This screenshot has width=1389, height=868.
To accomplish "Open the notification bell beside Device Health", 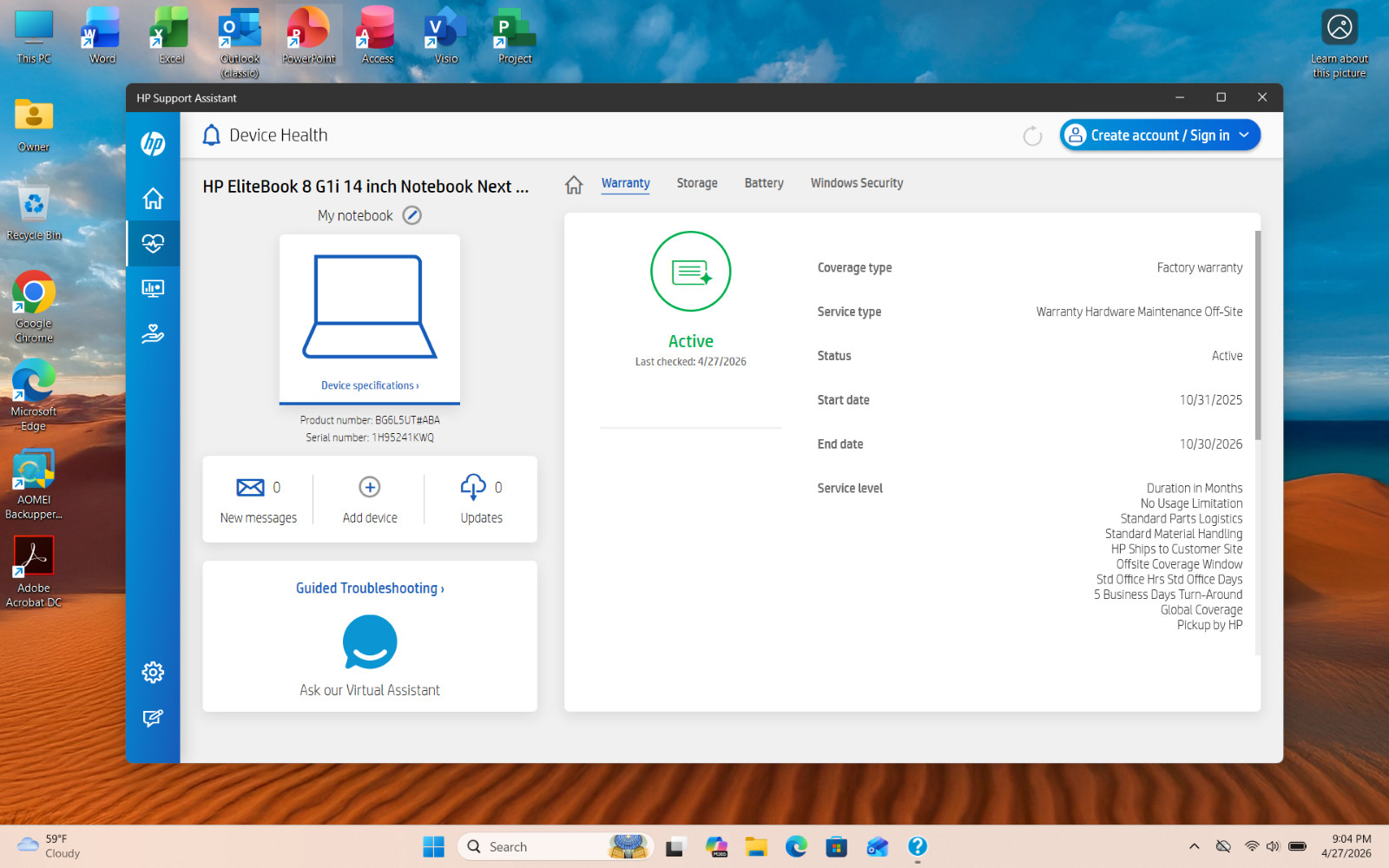I will (x=211, y=135).
